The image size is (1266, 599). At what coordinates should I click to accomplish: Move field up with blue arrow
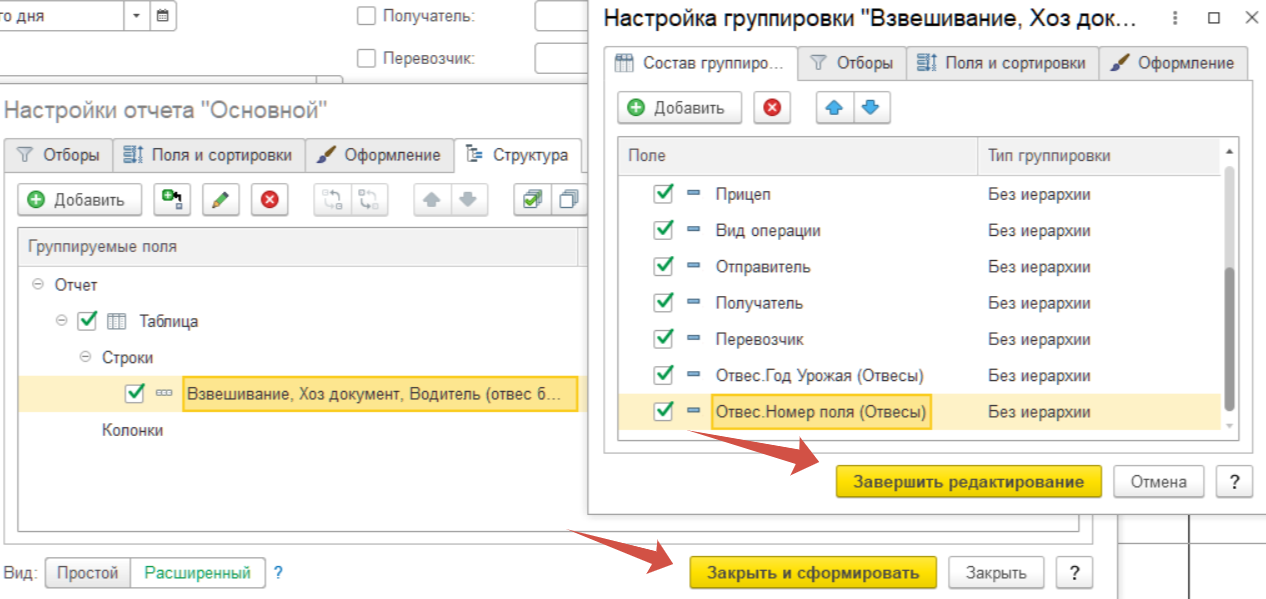(x=832, y=108)
